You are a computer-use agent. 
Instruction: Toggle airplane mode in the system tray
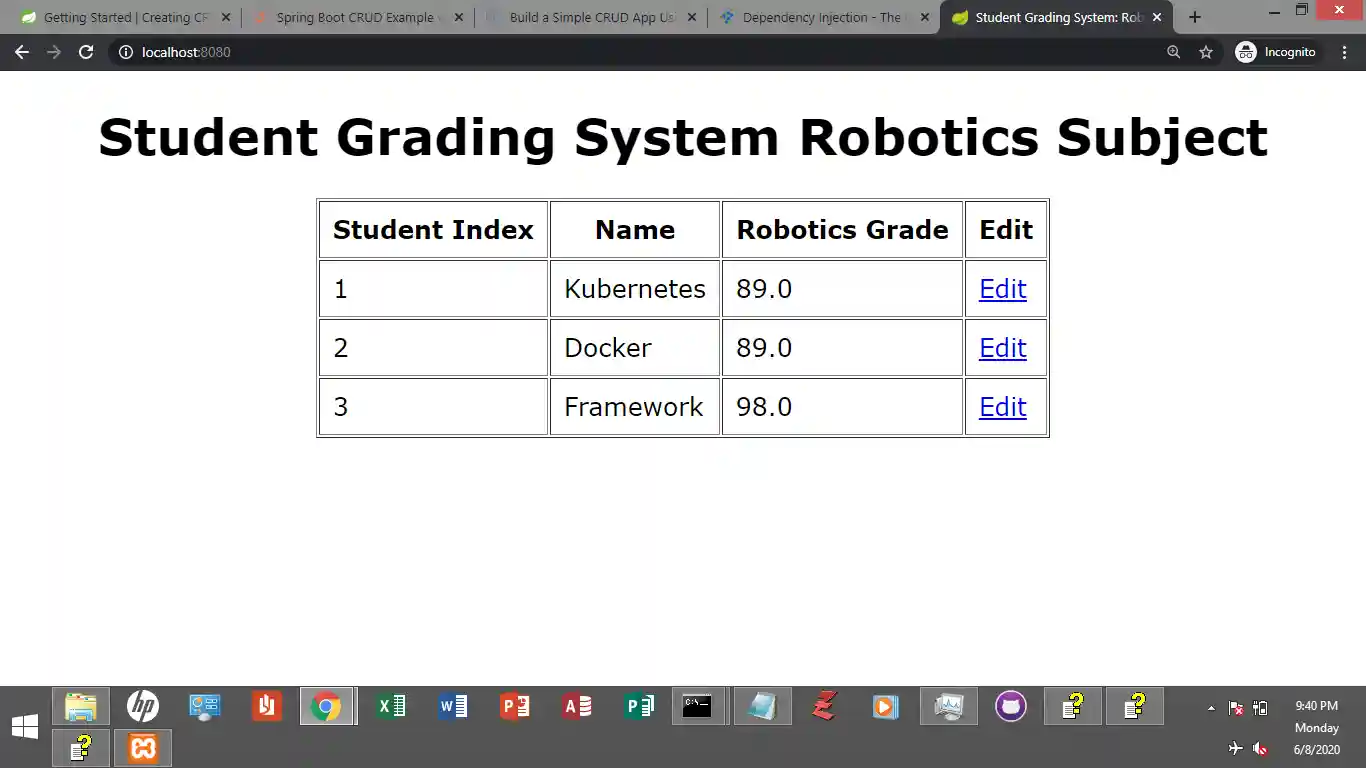click(1234, 749)
